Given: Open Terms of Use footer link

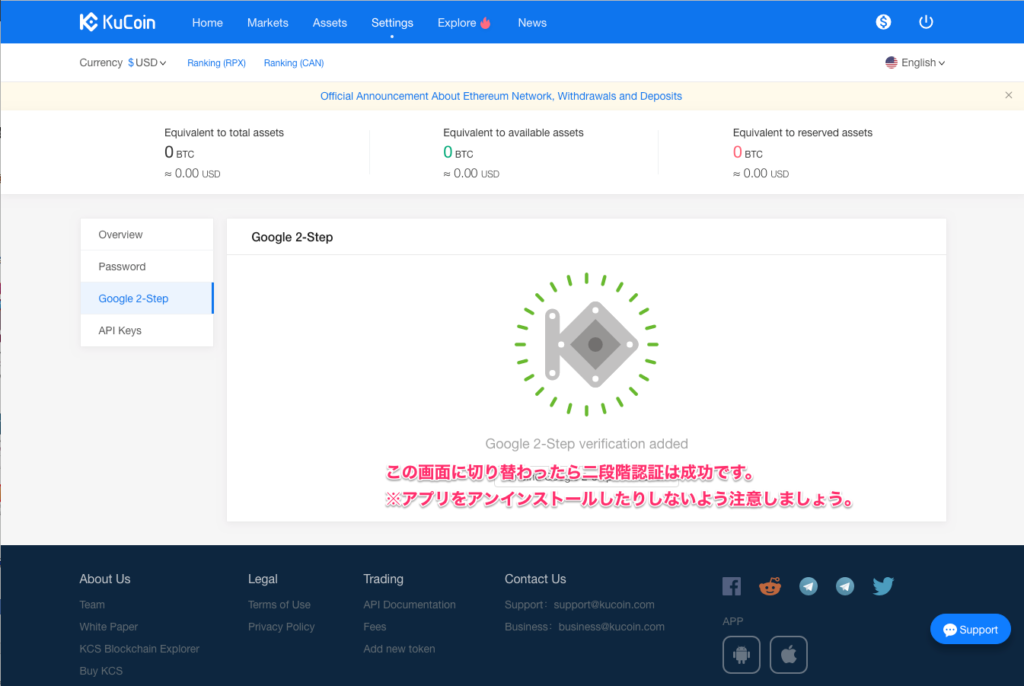Looking at the screenshot, I should (279, 605).
